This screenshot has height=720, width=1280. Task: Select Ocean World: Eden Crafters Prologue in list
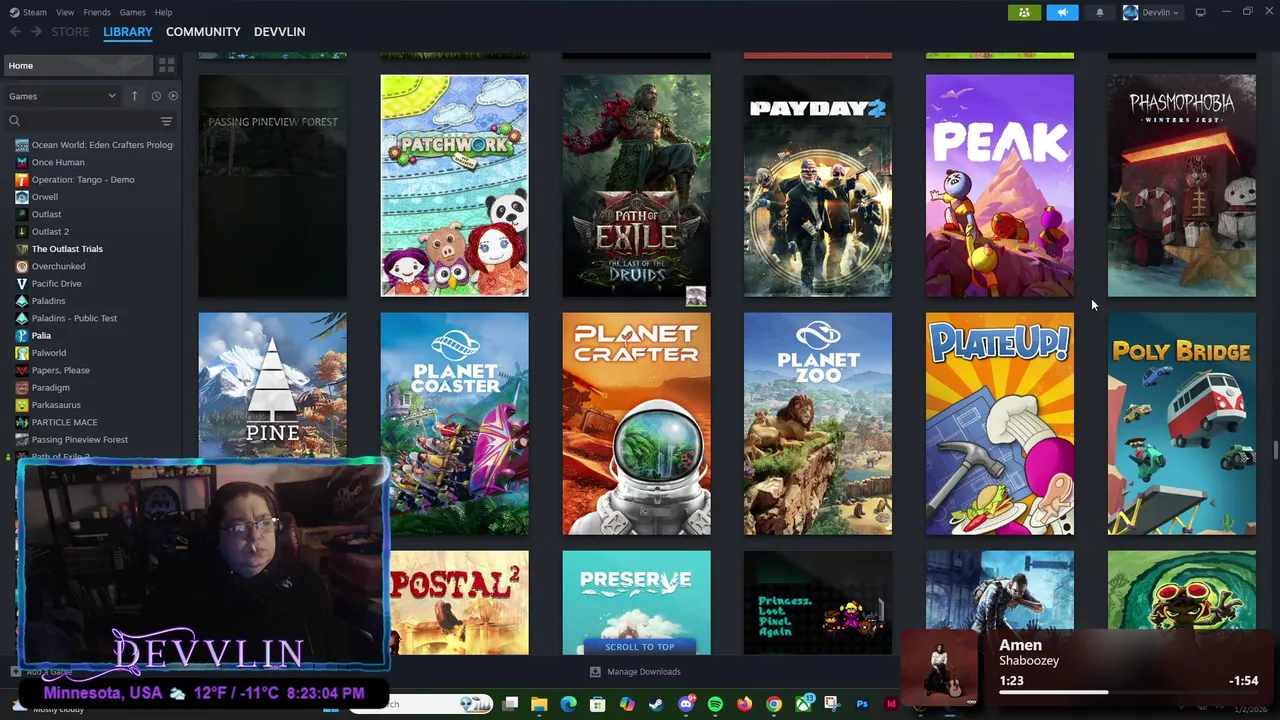95,145
